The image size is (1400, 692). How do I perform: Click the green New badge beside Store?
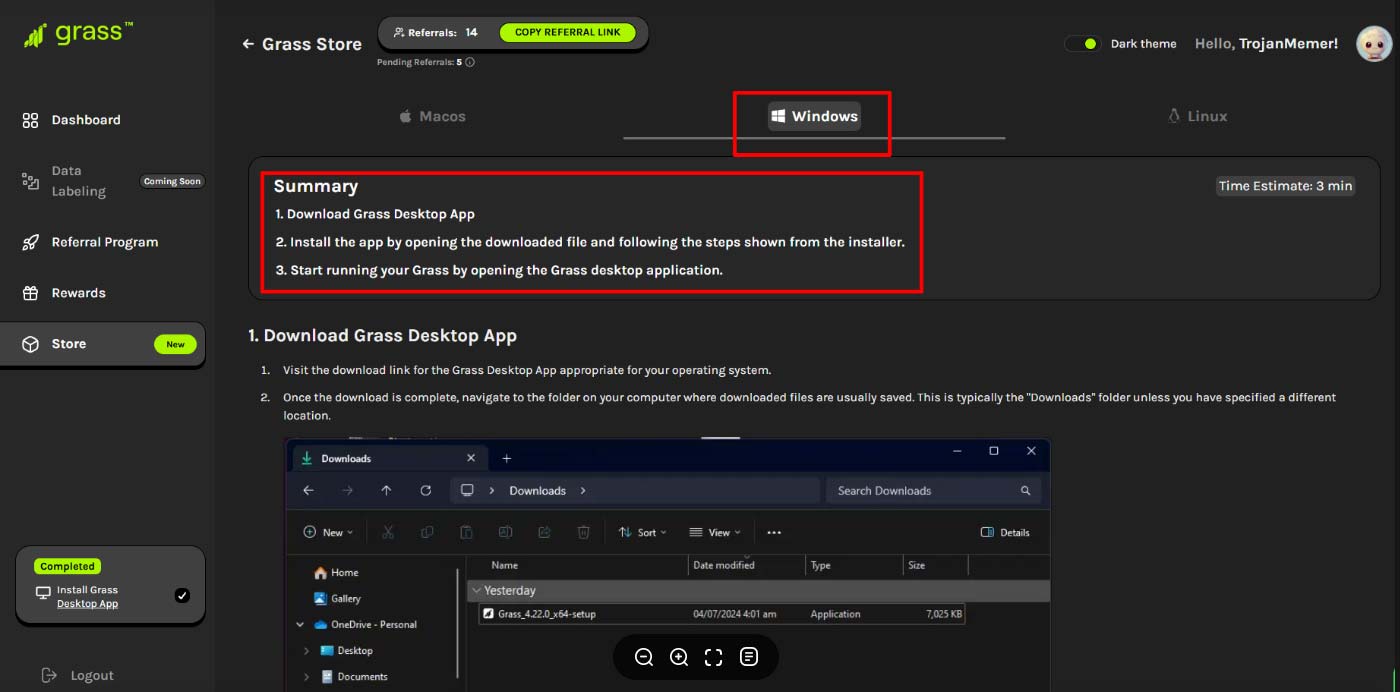click(x=175, y=344)
